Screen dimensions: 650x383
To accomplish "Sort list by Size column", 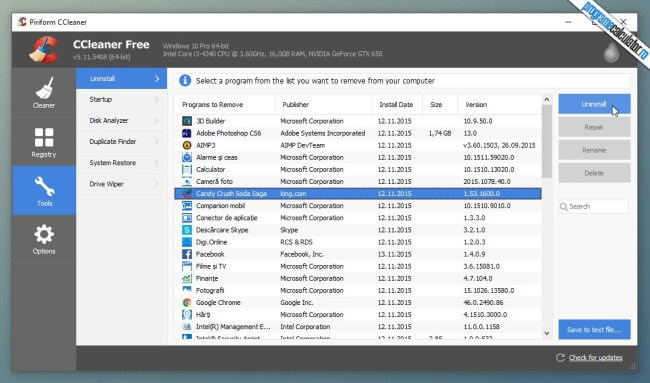I will click(x=440, y=104).
